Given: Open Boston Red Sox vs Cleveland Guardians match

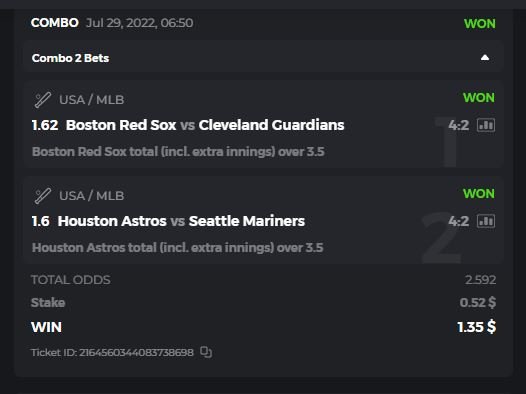Looking at the screenshot, I should pyautogui.click(x=205, y=125).
